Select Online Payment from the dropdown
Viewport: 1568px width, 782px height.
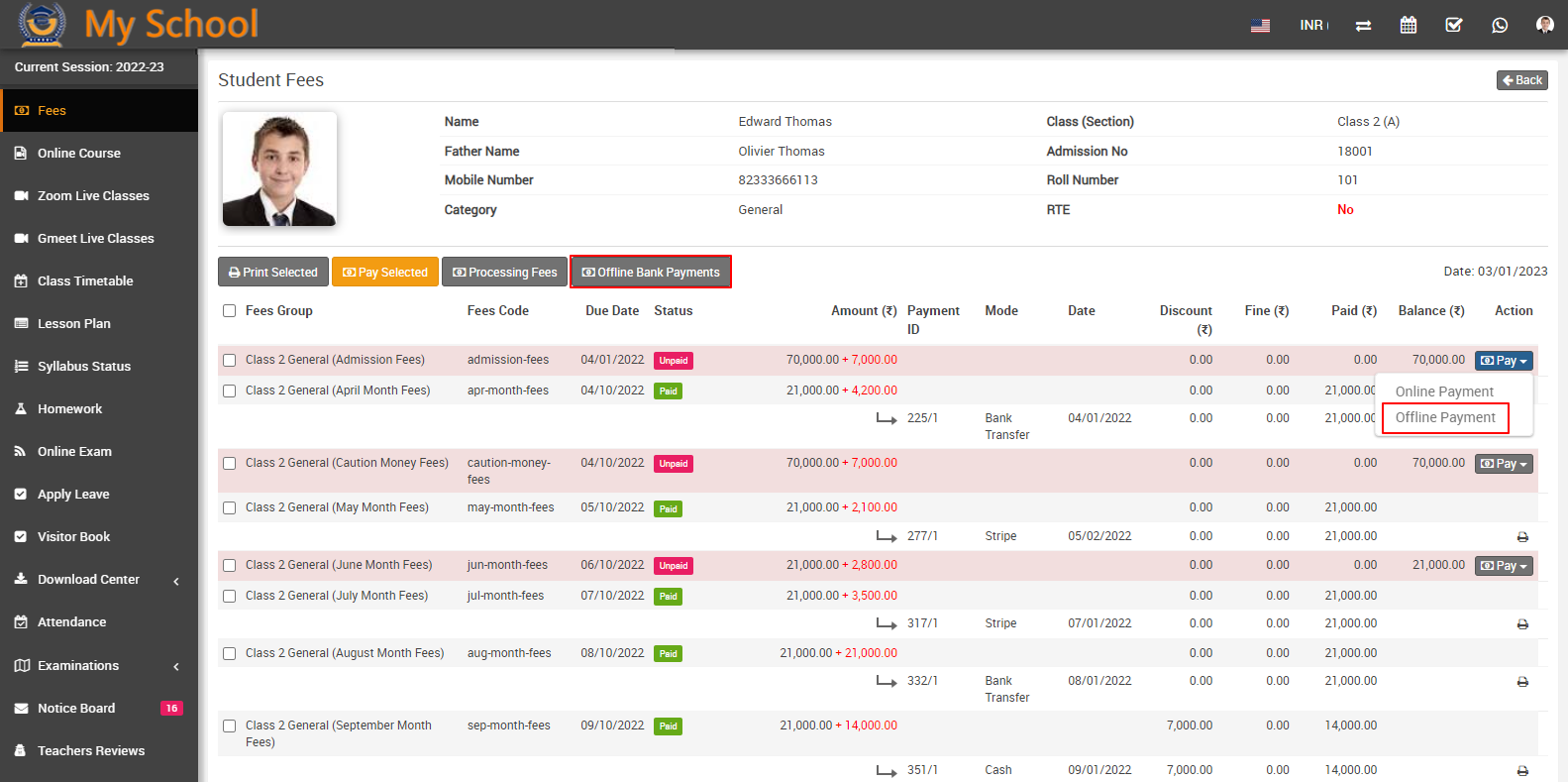point(1443,391)
